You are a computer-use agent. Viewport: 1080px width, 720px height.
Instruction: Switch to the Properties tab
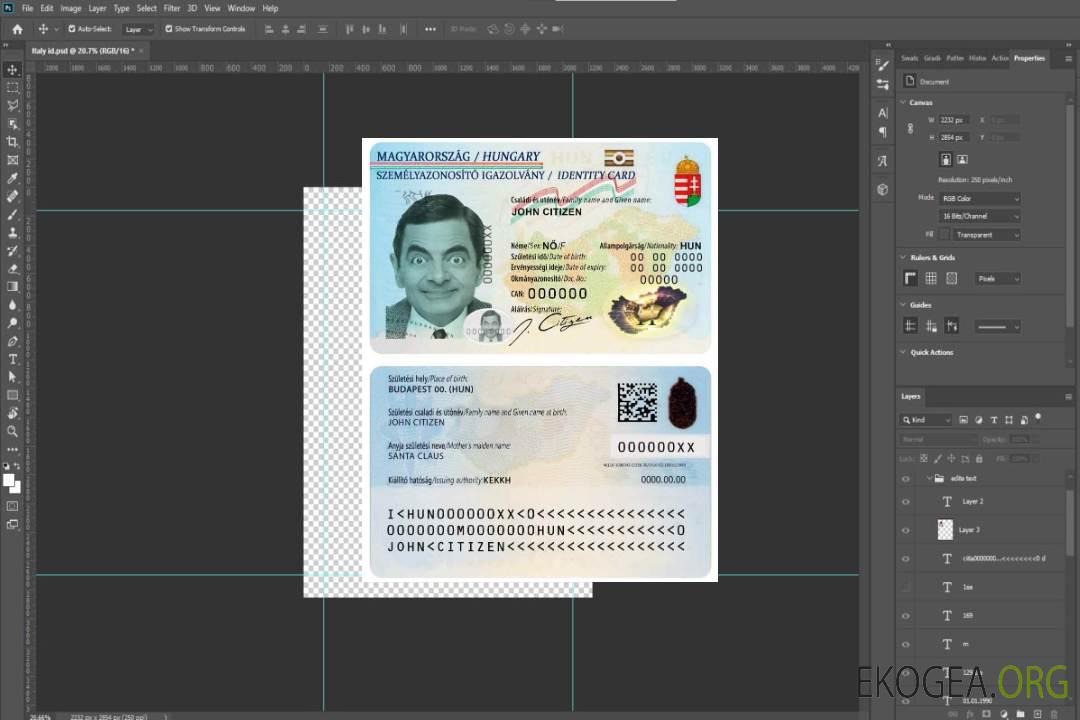1029,59
